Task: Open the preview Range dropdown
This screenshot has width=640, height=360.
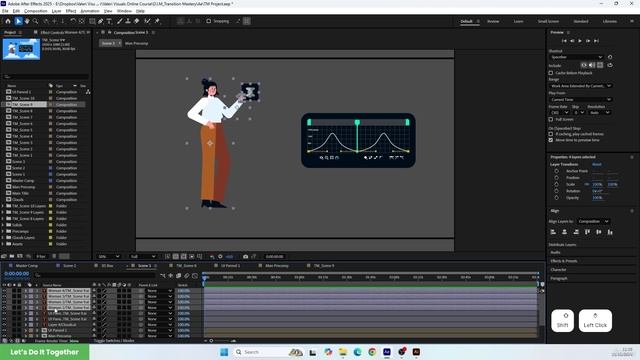Action: (x=580, y=86)
